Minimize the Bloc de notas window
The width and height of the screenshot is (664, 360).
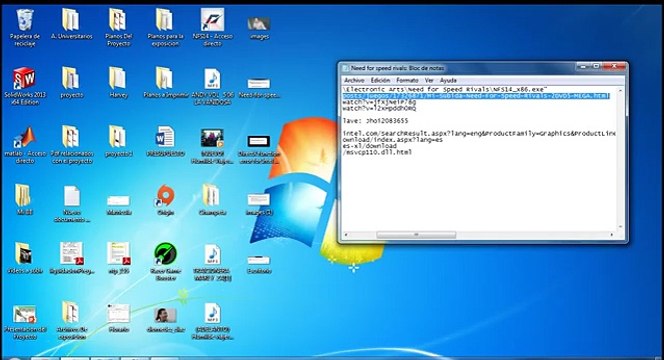click(x=582, y=66)
